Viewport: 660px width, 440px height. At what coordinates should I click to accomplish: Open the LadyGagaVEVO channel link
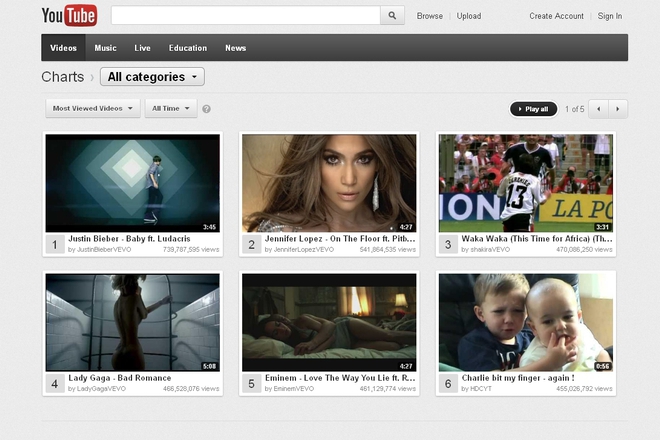(101, 389)
